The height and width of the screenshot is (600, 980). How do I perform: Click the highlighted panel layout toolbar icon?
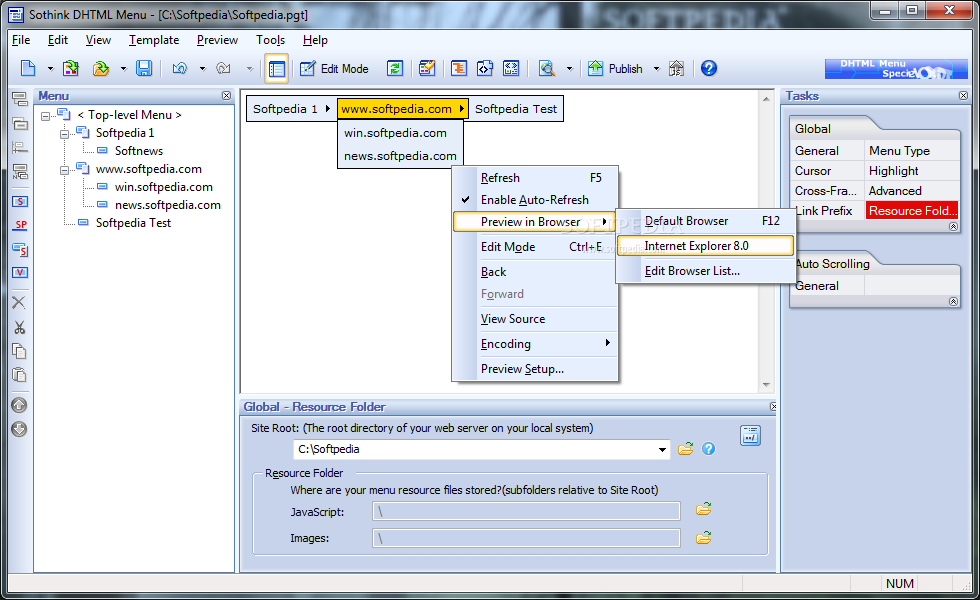(x=276, y=68)
